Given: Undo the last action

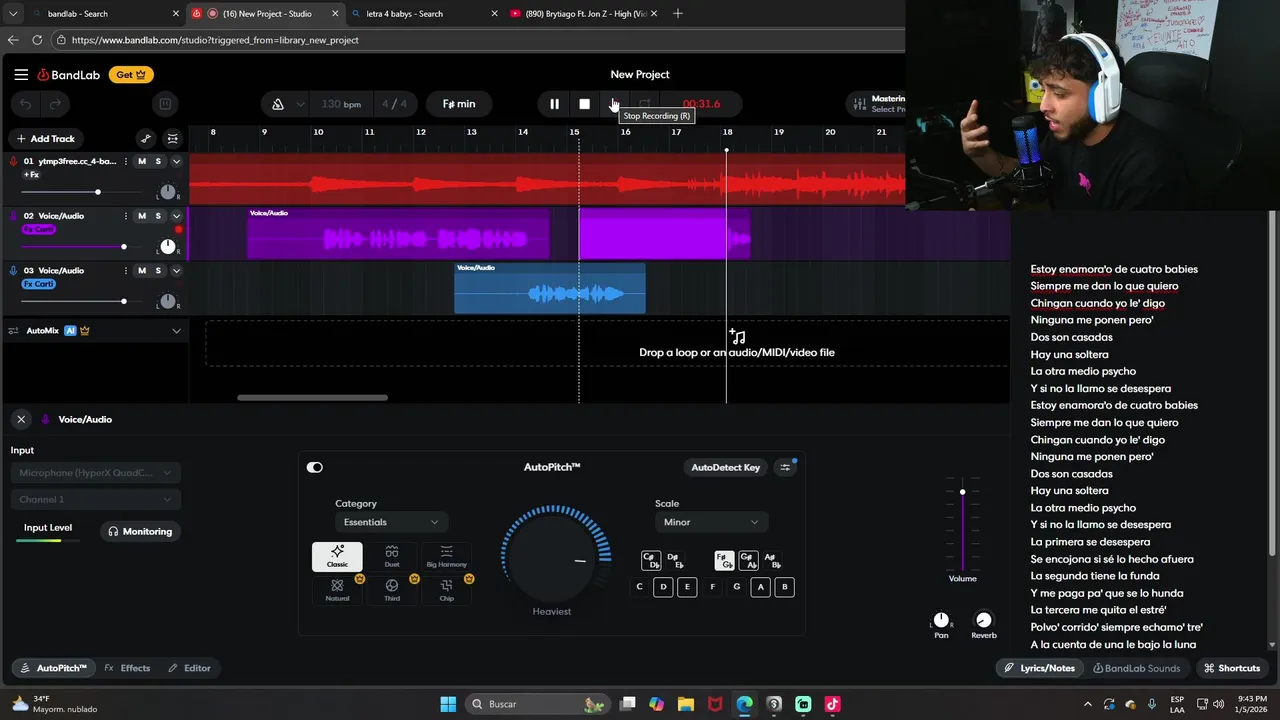Looking at the screenshot, I should point(26,104).
